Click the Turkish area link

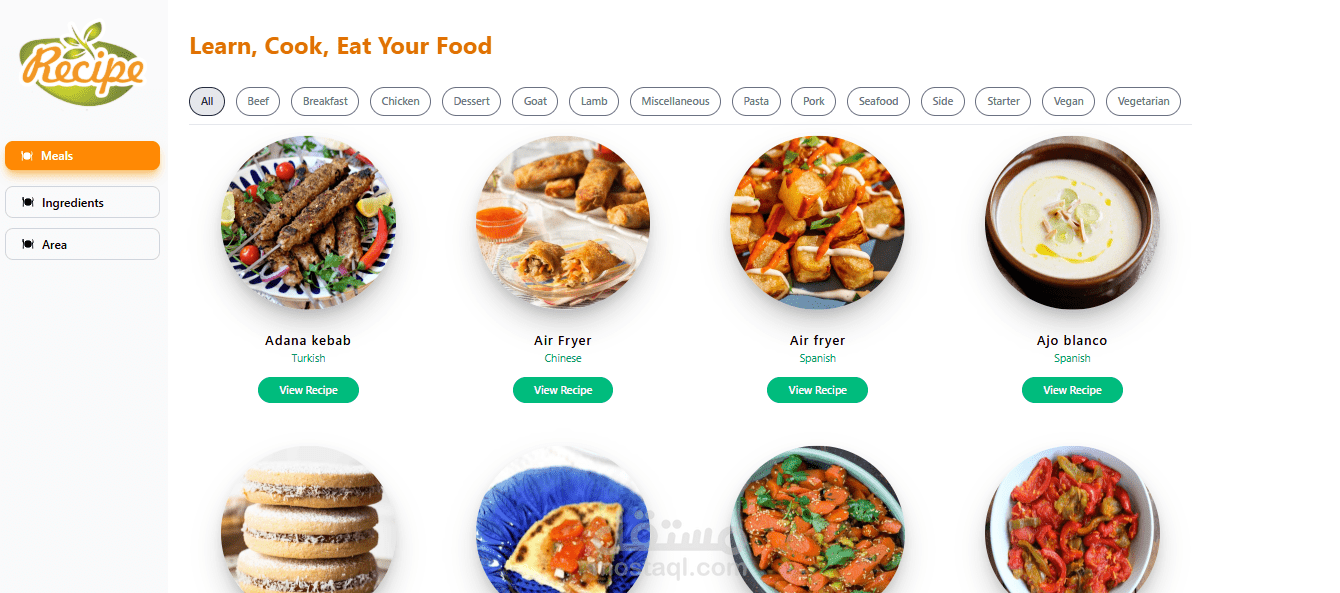(308, 358)
